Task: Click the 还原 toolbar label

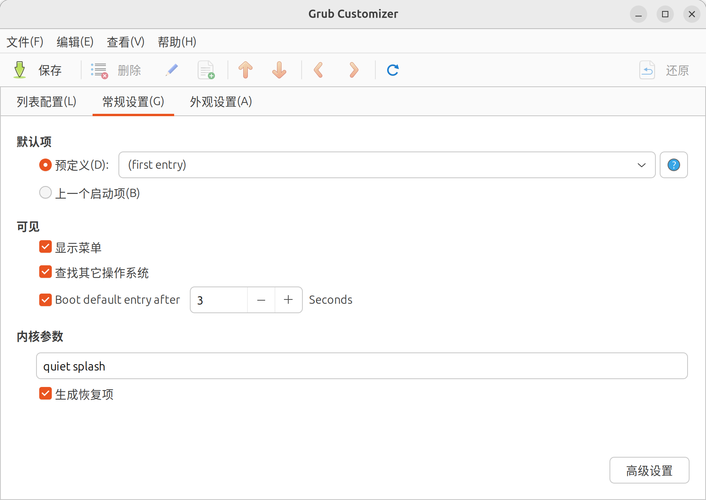Action: click(677, 70)
